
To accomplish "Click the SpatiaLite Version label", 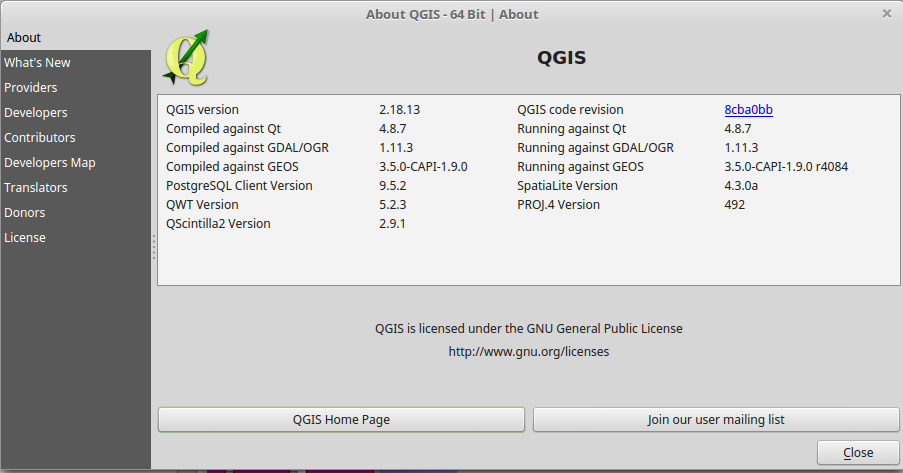I will (x=567, y=186).
